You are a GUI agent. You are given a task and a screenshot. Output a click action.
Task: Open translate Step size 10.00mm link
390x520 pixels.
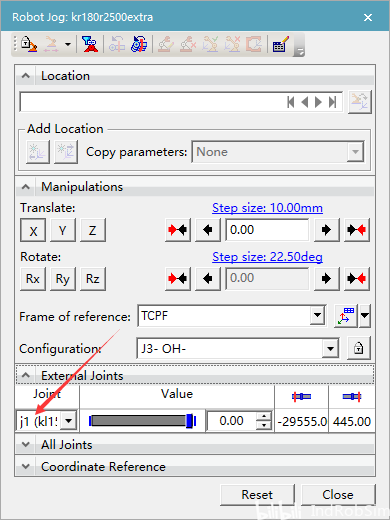click(267, 208)
